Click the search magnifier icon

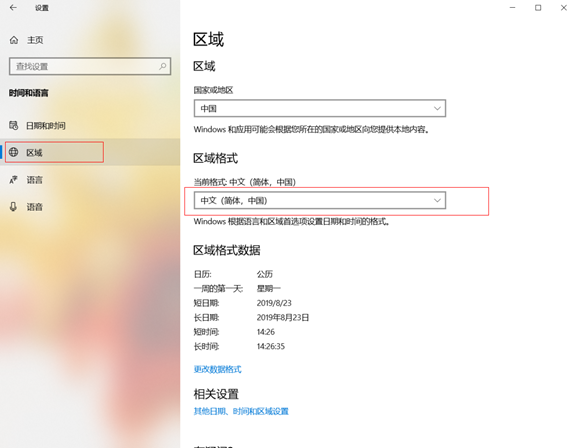coord(162,66)
